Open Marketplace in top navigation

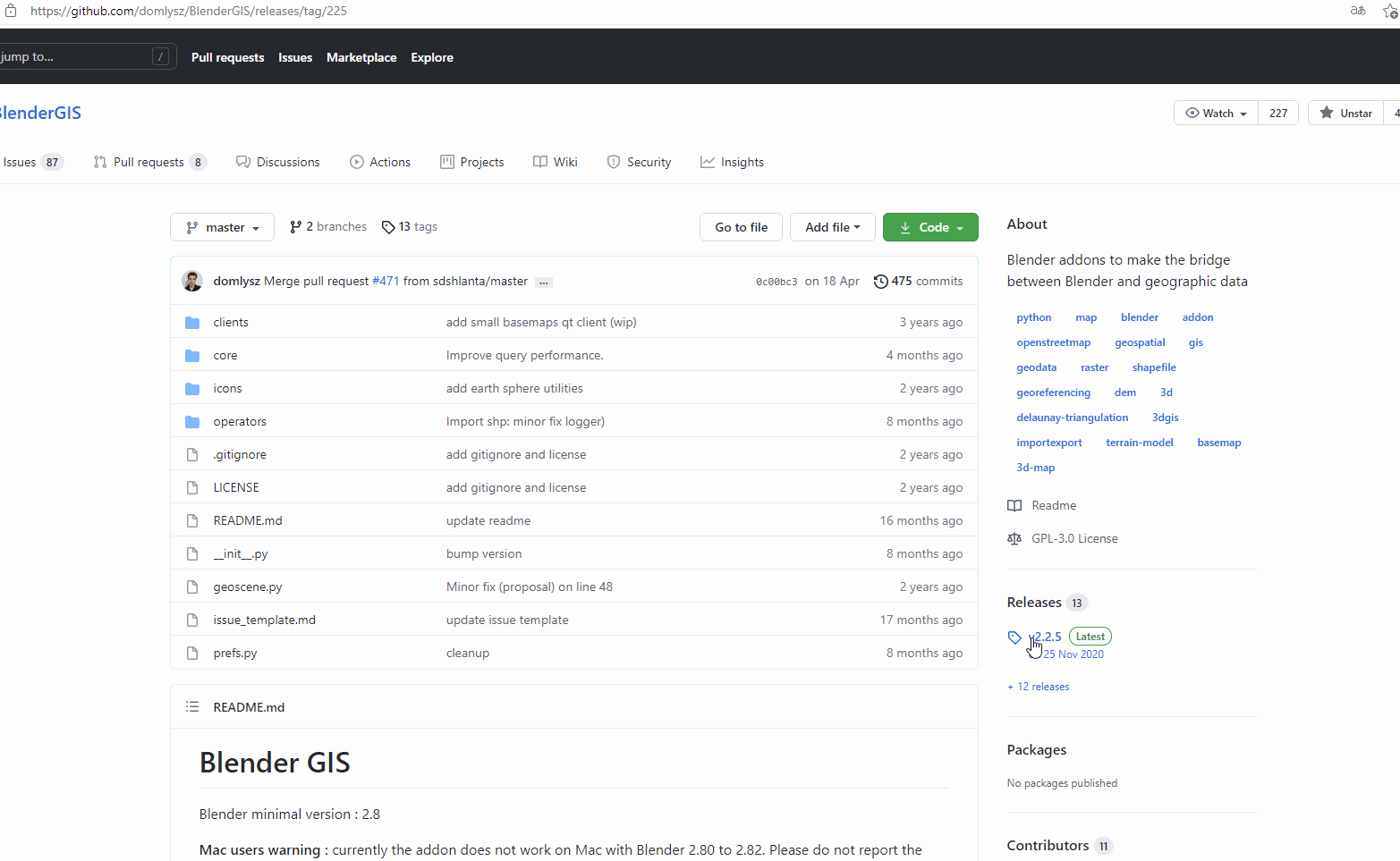click(x=361, y=57)
